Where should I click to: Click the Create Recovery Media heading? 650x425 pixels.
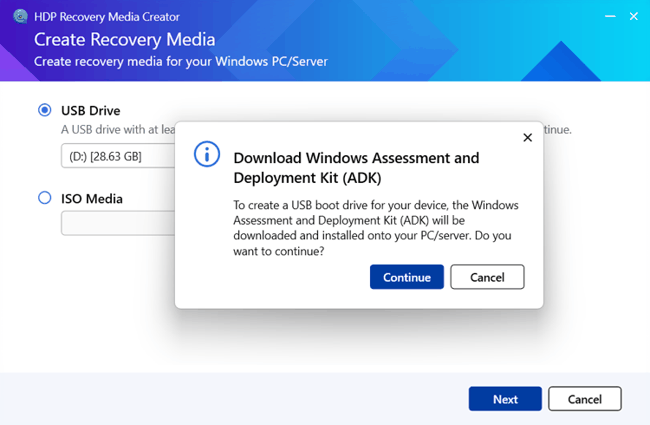point(124,40)
